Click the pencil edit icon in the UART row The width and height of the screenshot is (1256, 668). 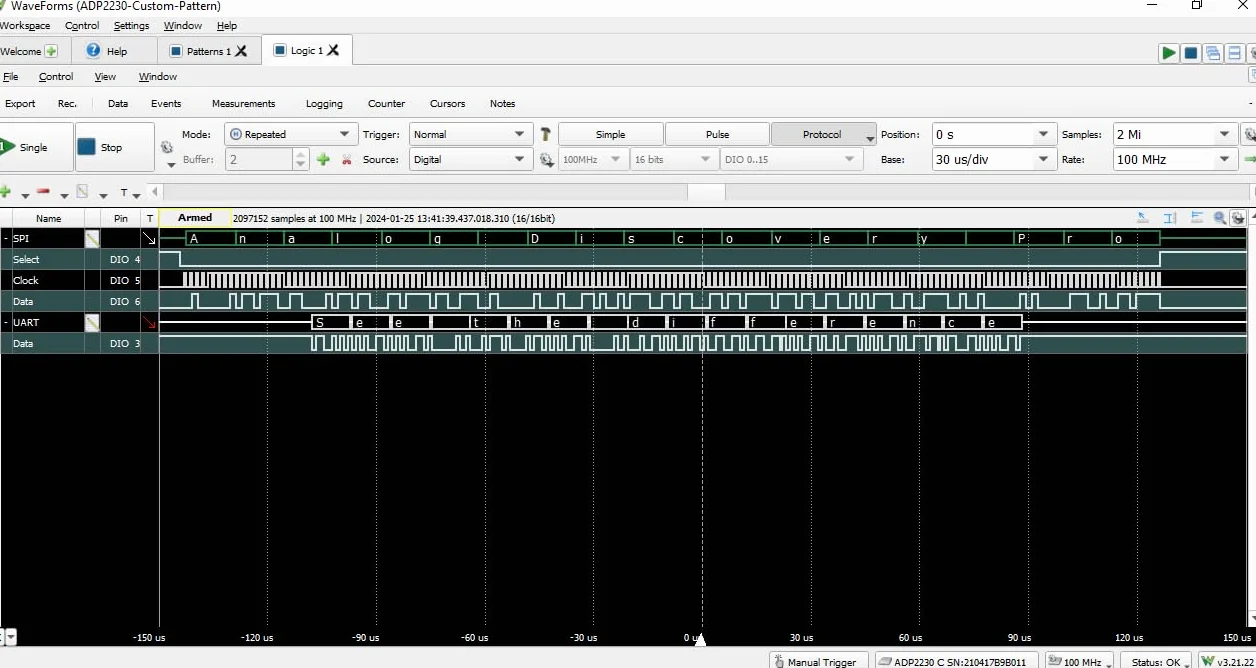(x=92, y=323)
